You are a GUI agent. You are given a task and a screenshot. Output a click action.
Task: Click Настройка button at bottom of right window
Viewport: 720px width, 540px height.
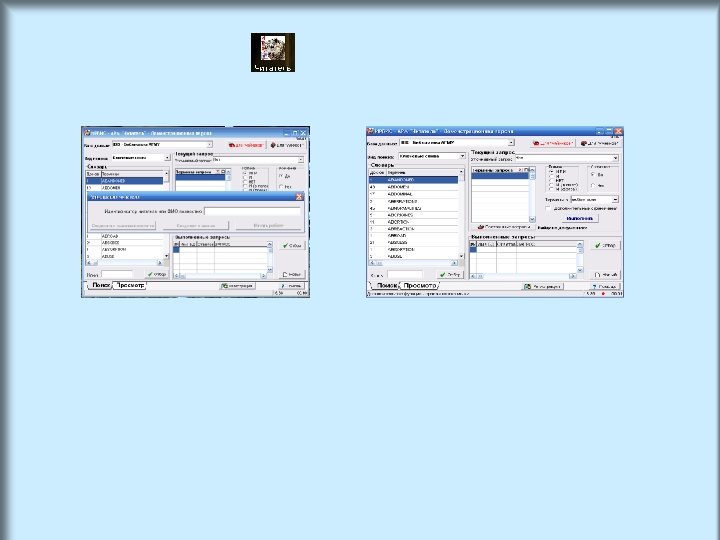click(543, 287)
